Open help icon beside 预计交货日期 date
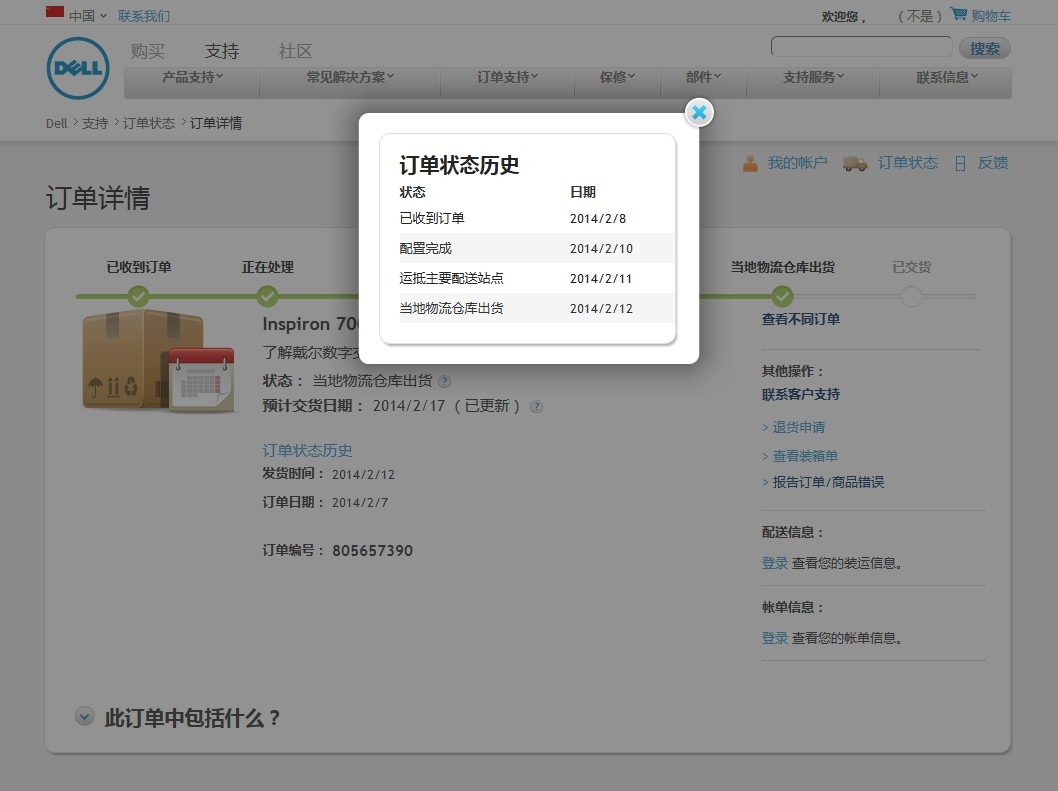The height and width of the screenshot is (791, 1058). pos(536,406)
